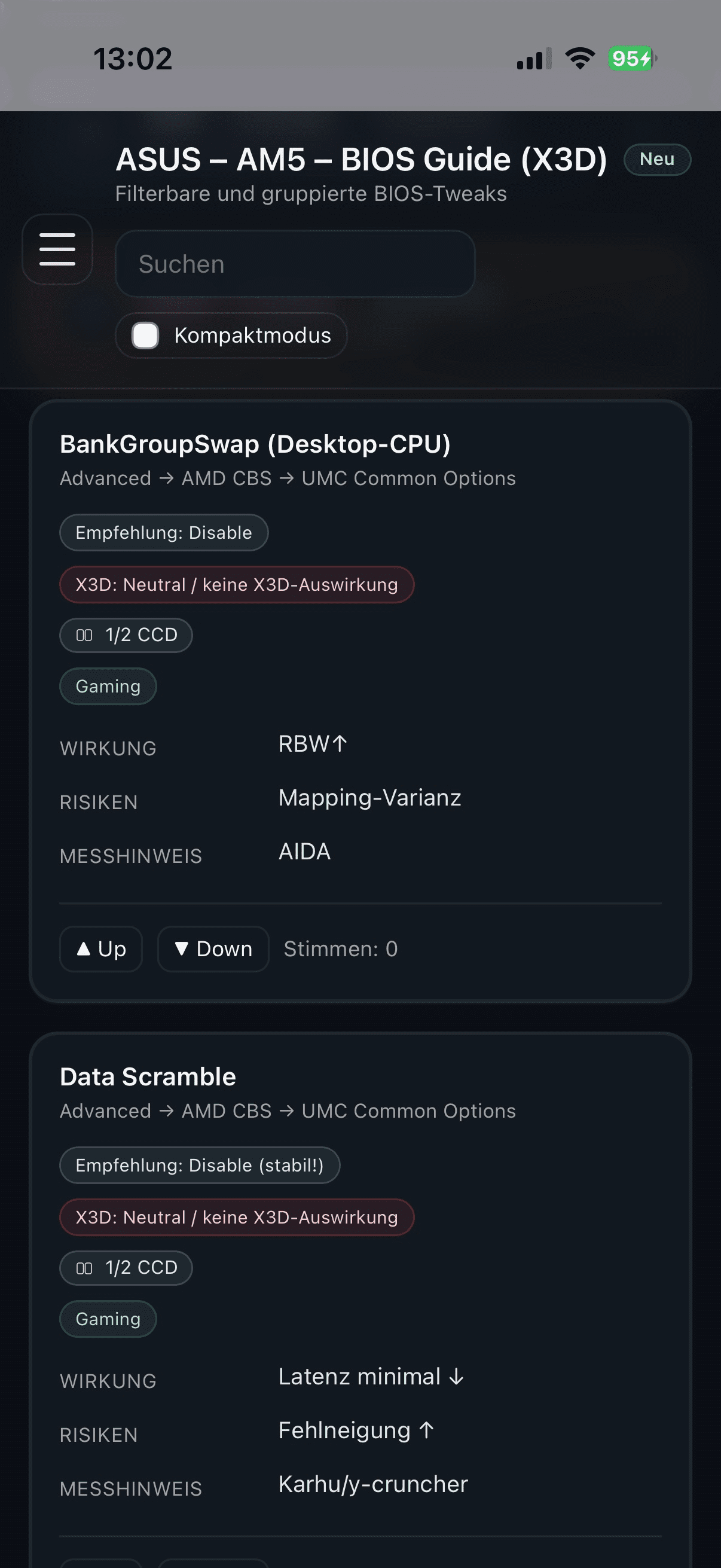721x1568 pixels.
Task: Open the hamburger menu
Action: pos(57,249)
